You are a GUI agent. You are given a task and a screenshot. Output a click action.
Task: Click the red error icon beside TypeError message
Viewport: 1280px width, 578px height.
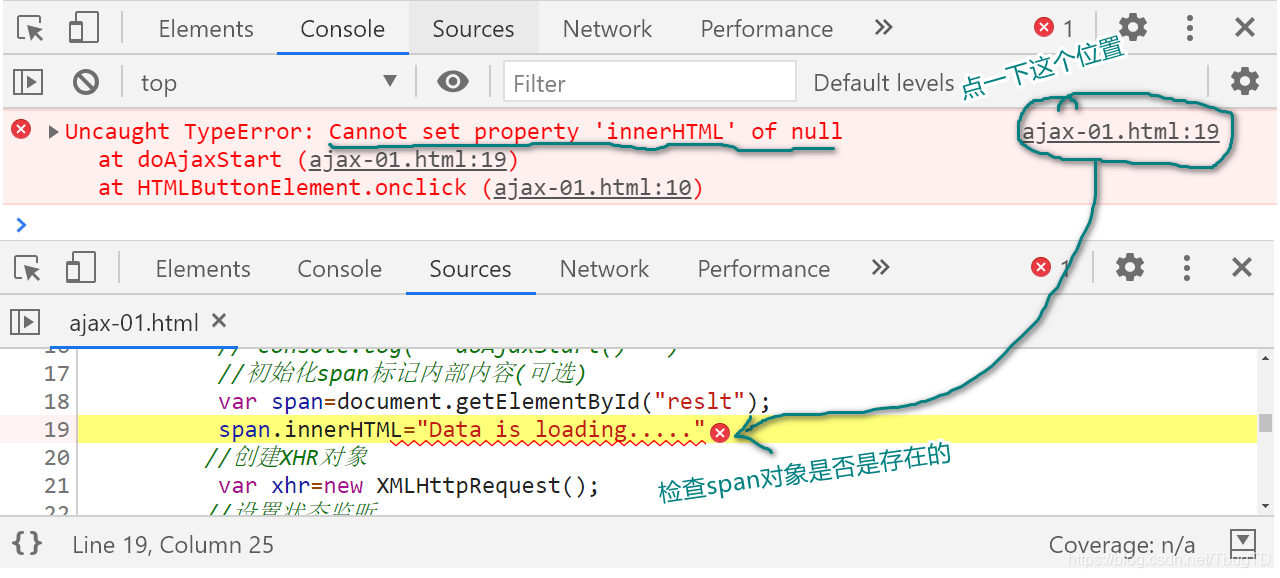coord(21,129)
